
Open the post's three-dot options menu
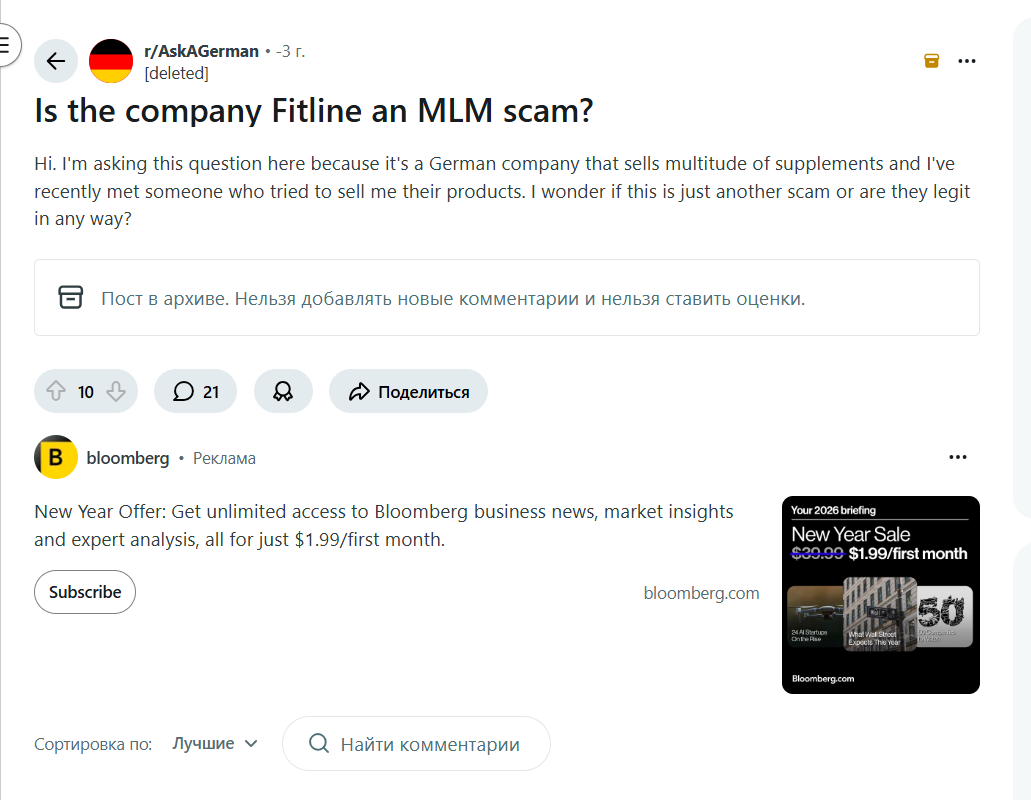coord(966,61)
